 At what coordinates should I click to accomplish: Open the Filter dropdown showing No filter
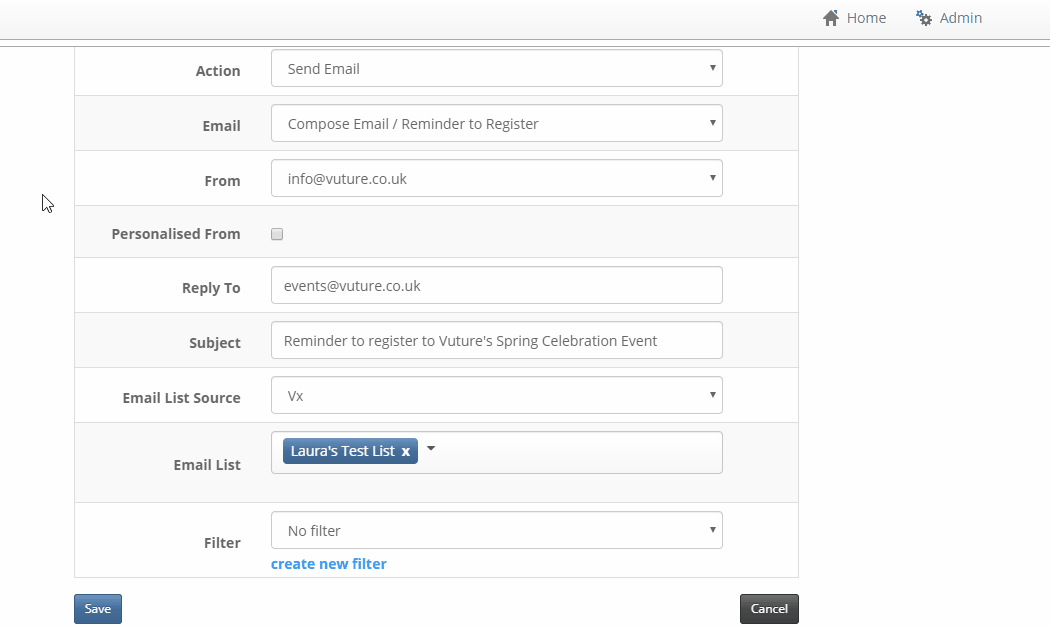click(x=497, y=531)
